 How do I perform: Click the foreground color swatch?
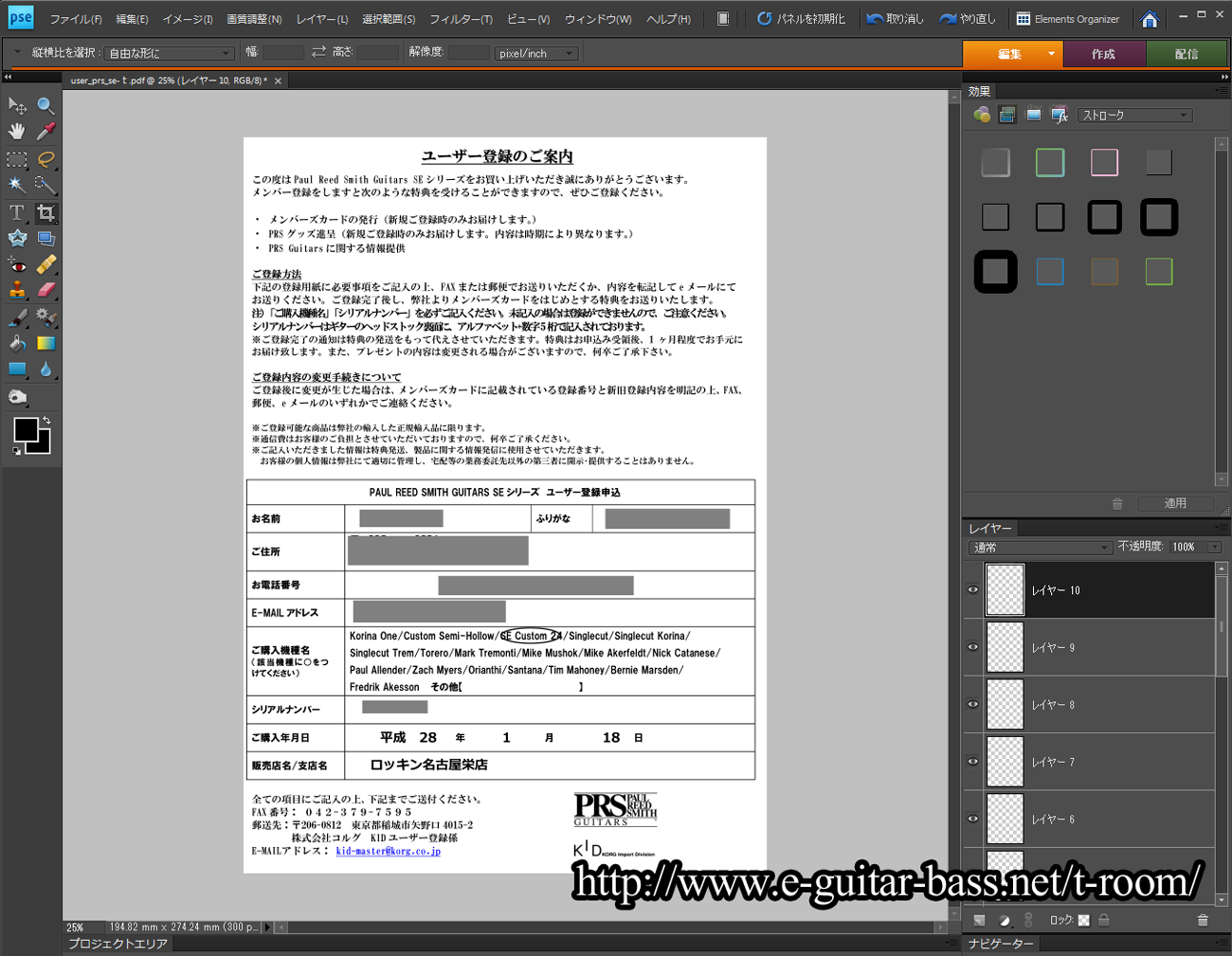tap(26, 430)
